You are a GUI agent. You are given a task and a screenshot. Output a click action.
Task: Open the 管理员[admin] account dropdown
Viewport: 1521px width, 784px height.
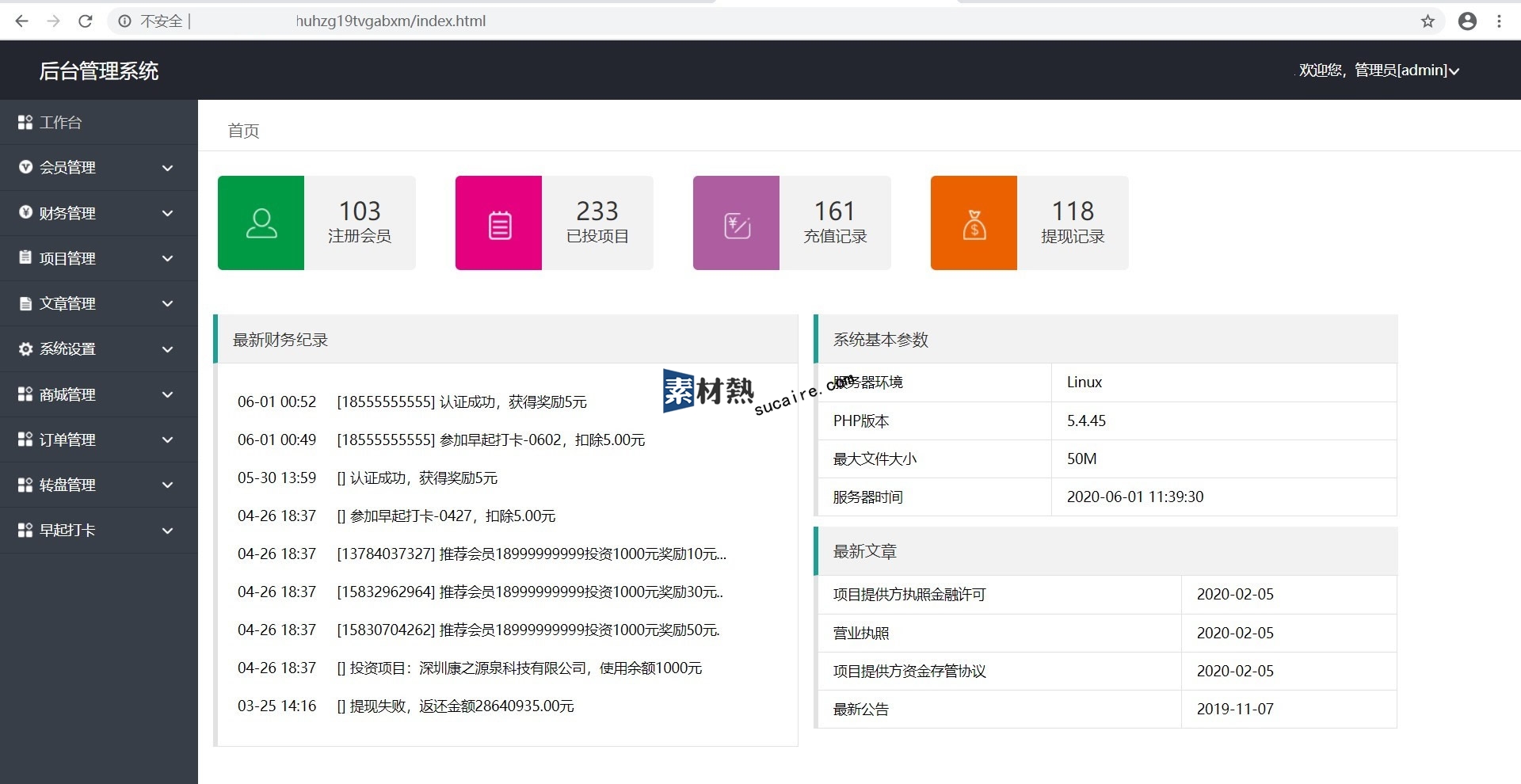(1378, 70)
